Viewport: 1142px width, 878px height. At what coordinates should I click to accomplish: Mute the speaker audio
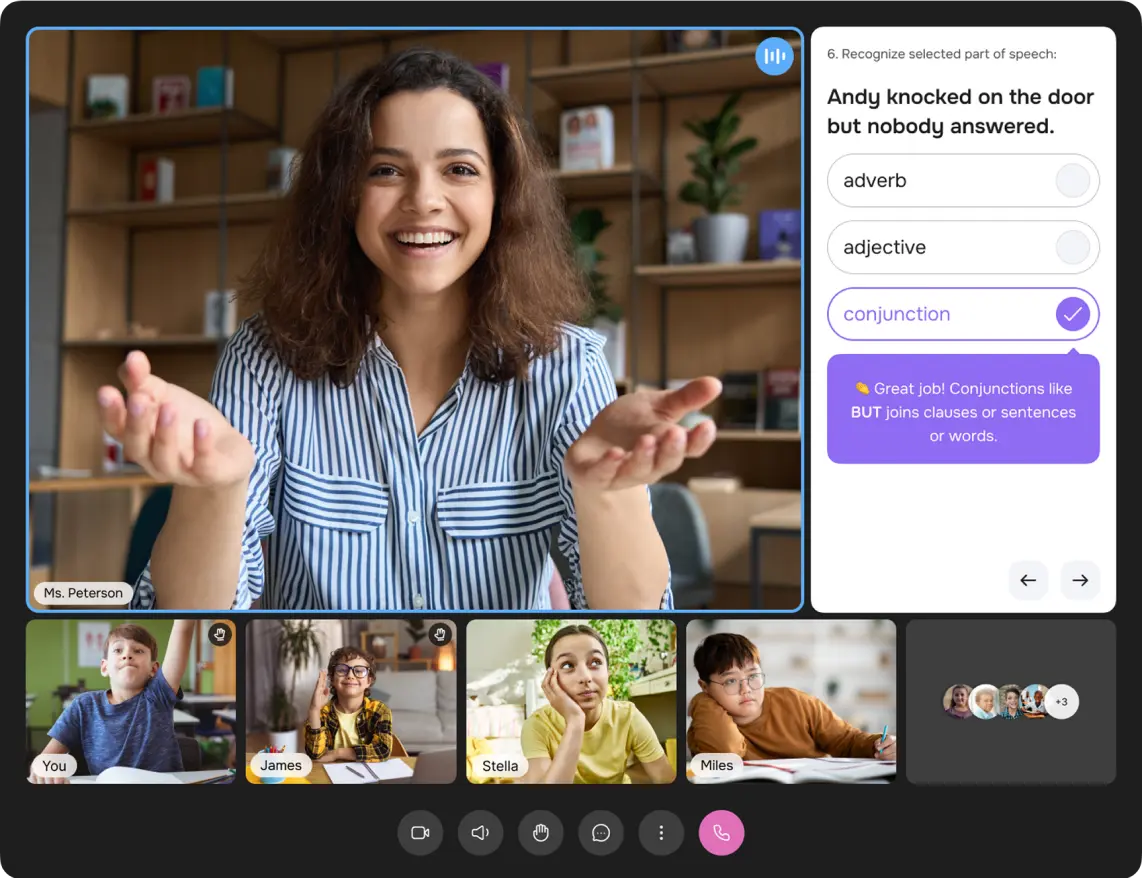point(480,833)
